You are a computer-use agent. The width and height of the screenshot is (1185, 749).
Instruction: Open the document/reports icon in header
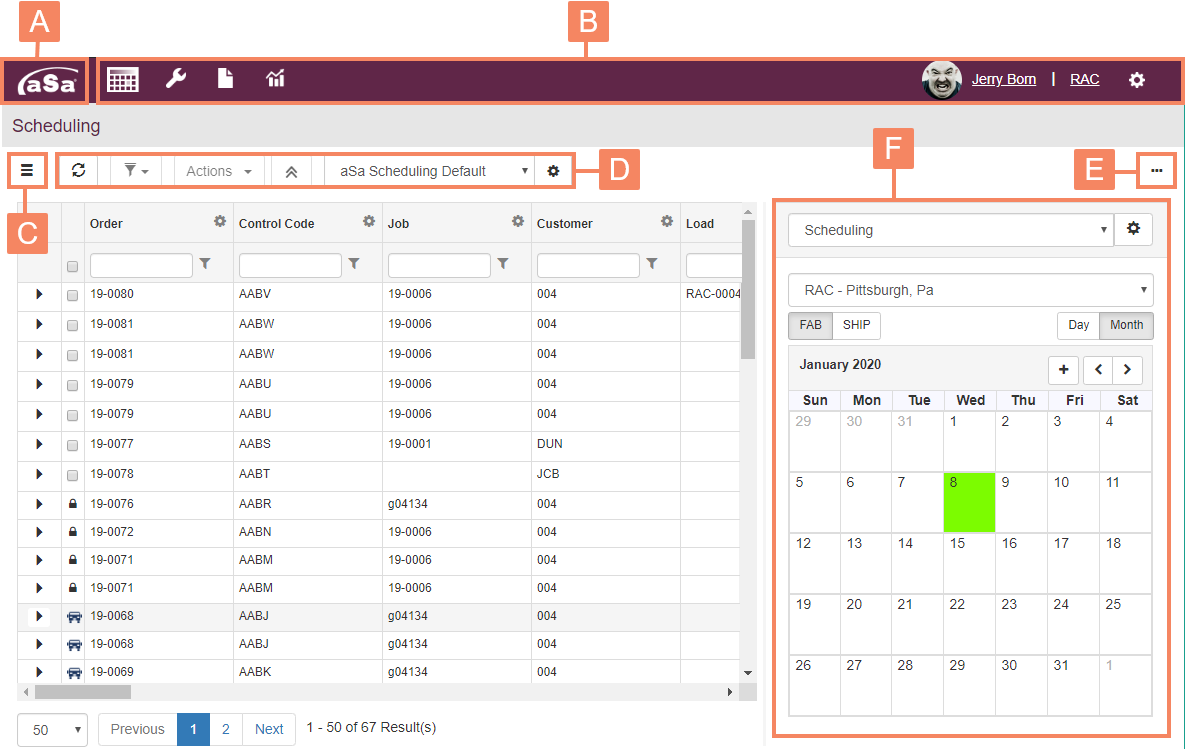(225, 79)
